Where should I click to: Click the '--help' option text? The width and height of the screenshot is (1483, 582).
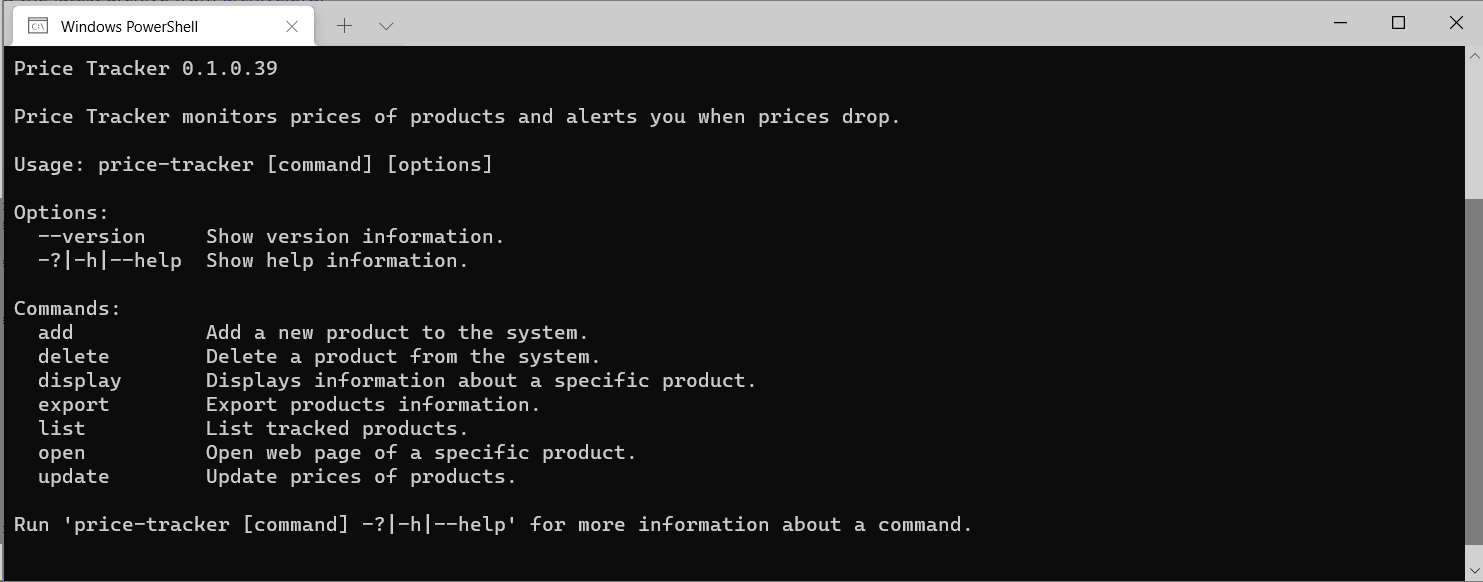pyautogui.click(x=147, y=260)
